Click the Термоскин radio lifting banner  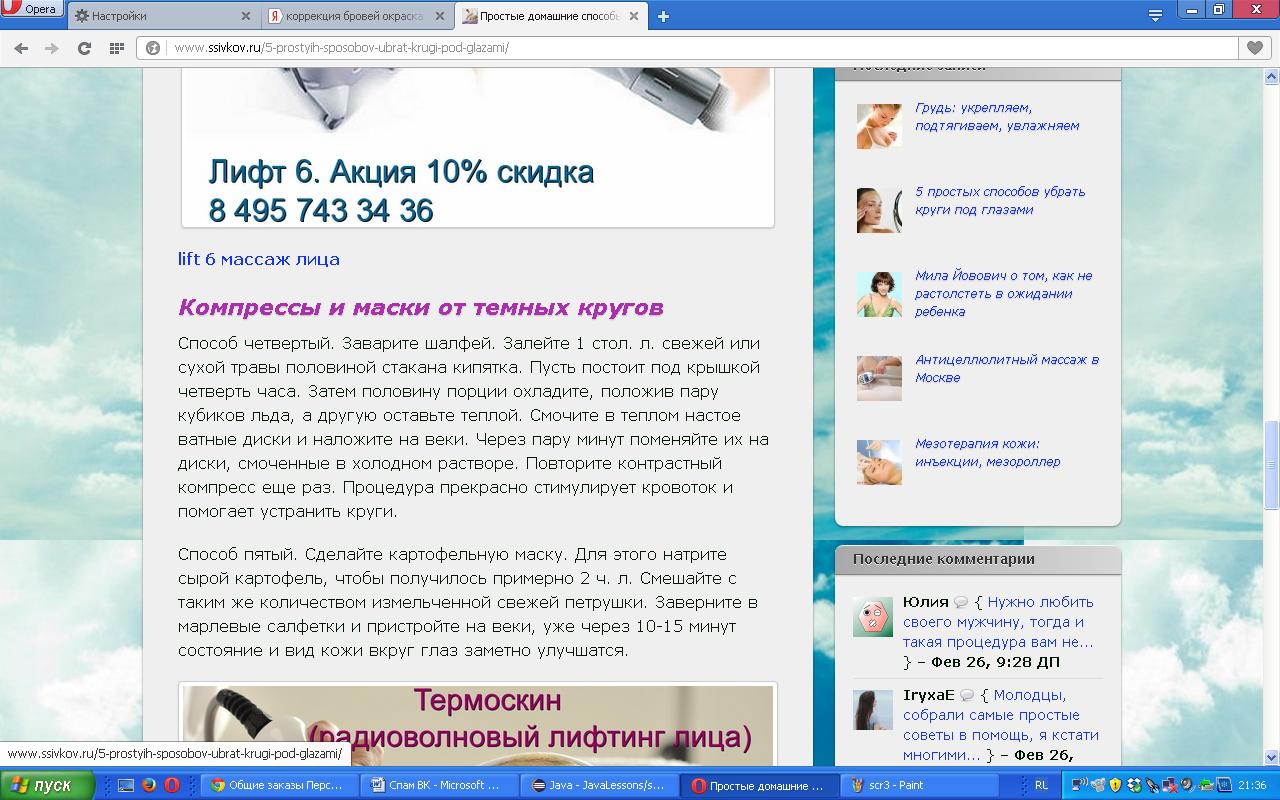(478, 725)
